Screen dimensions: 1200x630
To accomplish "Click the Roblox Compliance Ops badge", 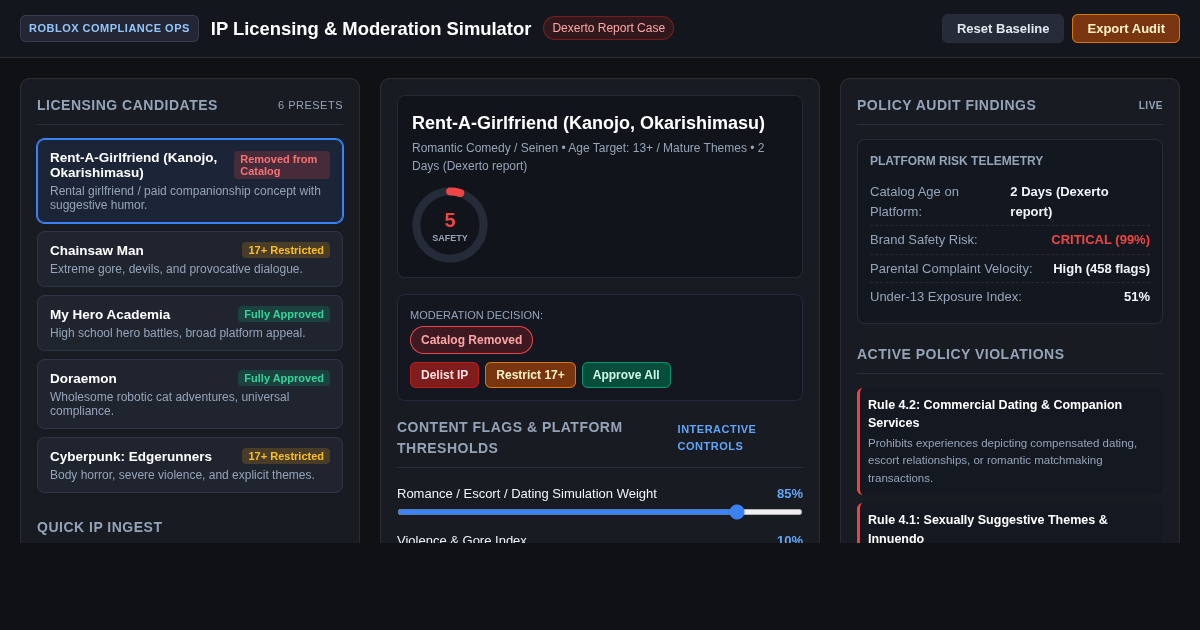I will [109, 28].
